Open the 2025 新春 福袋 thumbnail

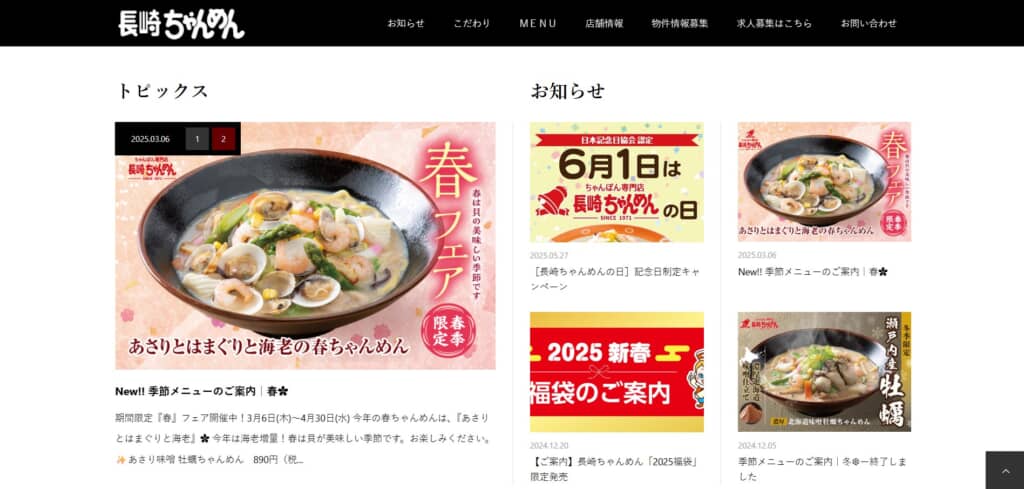click(x=616, y=371)
